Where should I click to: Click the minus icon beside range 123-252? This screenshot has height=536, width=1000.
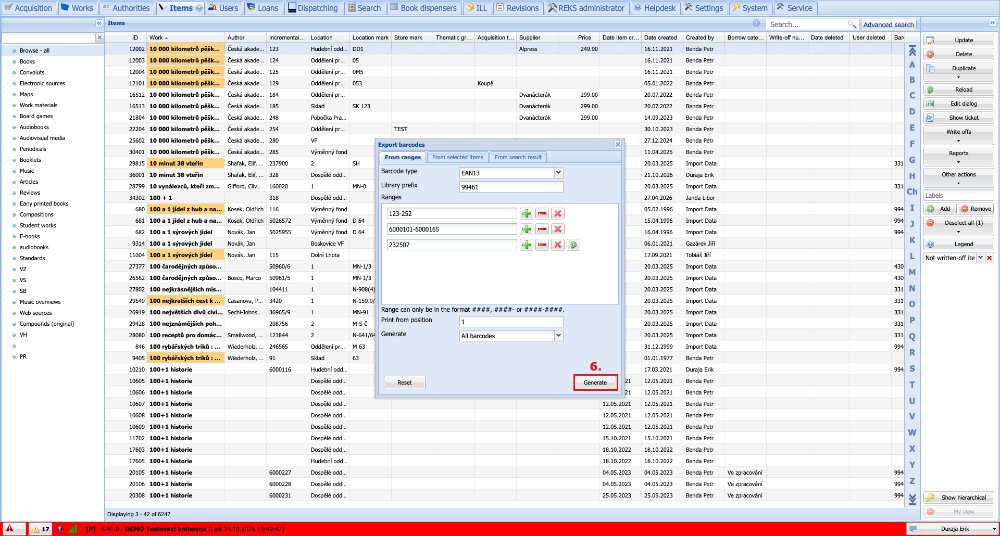pyautogui.click(x=542, y=213)
